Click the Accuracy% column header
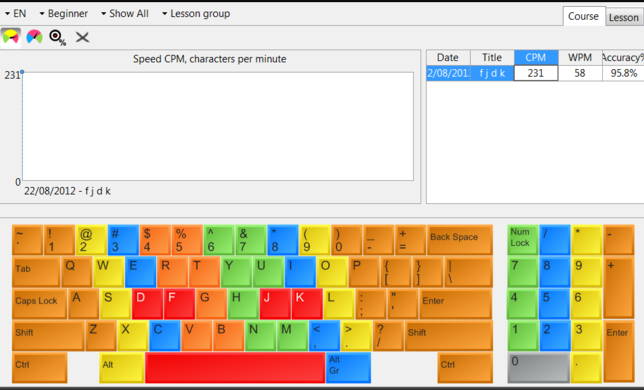The height and width of the screenshot is (390, 644). [623, 57]
